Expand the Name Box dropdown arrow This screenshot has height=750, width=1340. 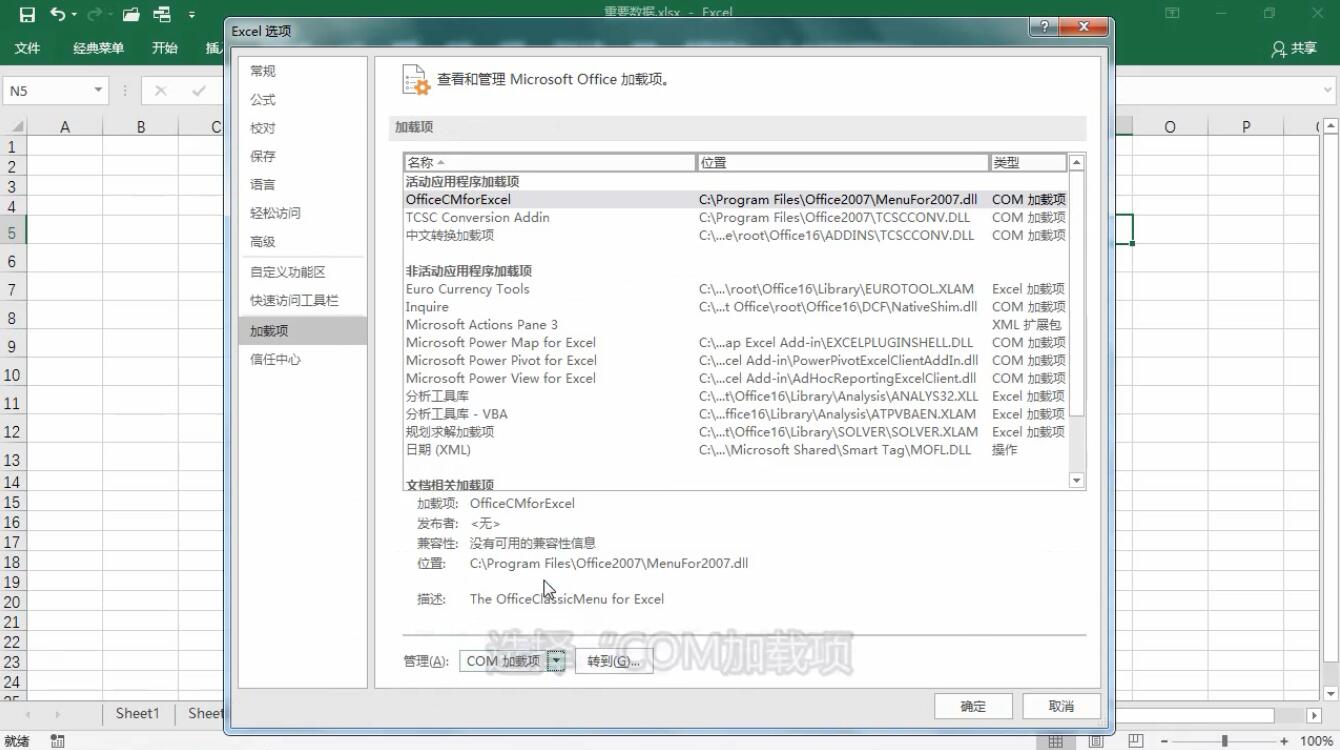click(98, 90)
